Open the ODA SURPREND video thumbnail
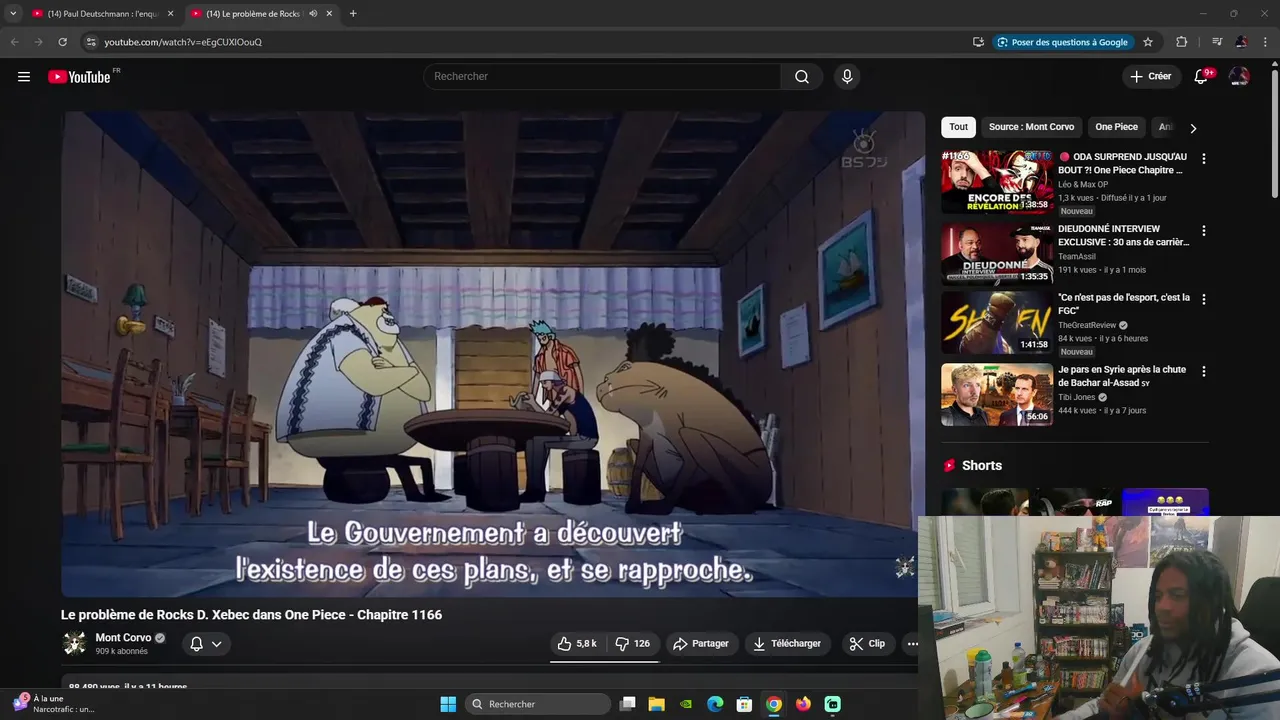 997,182
